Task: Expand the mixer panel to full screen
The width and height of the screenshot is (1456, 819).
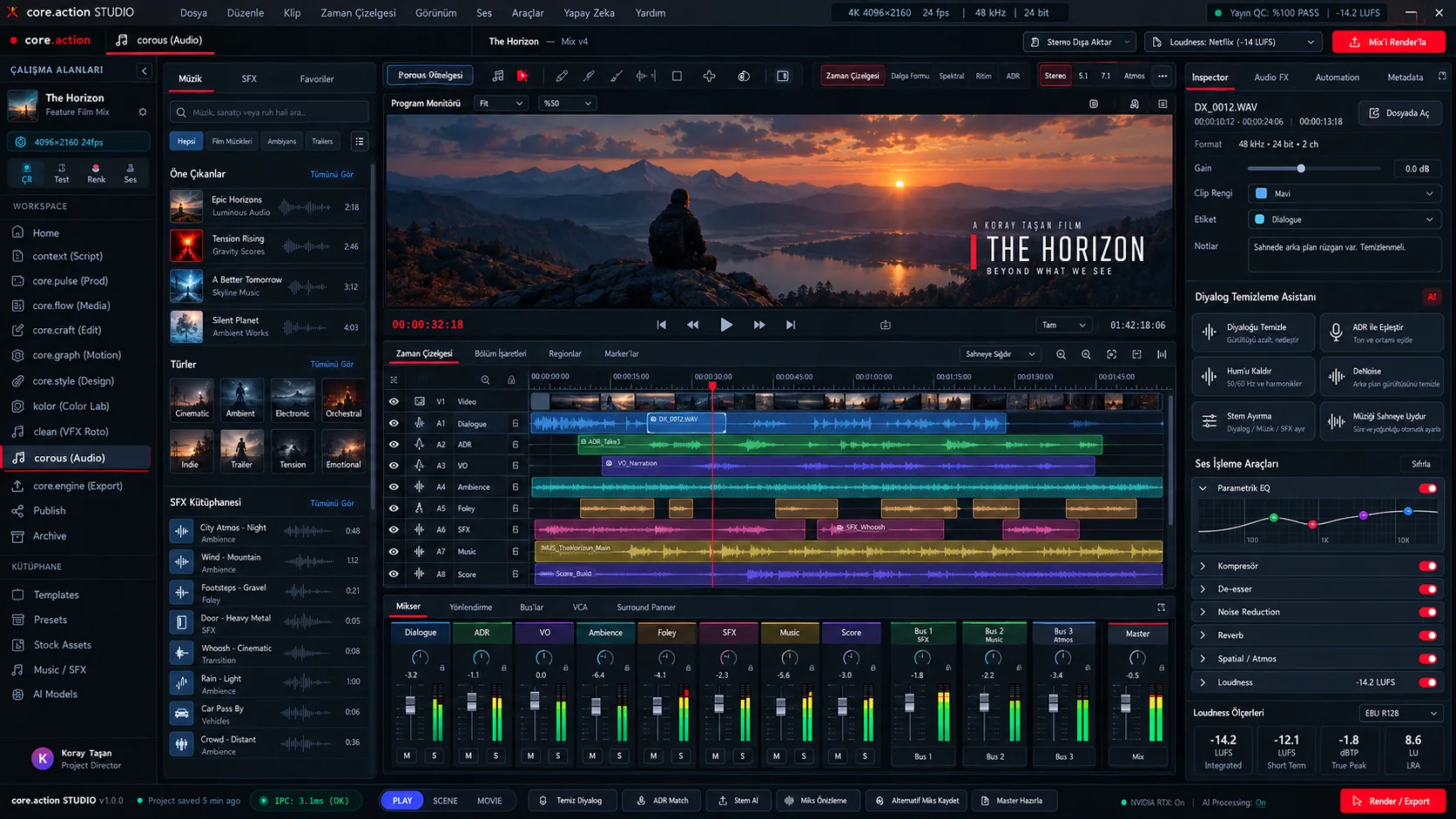Action: (x=1161, y=608)
